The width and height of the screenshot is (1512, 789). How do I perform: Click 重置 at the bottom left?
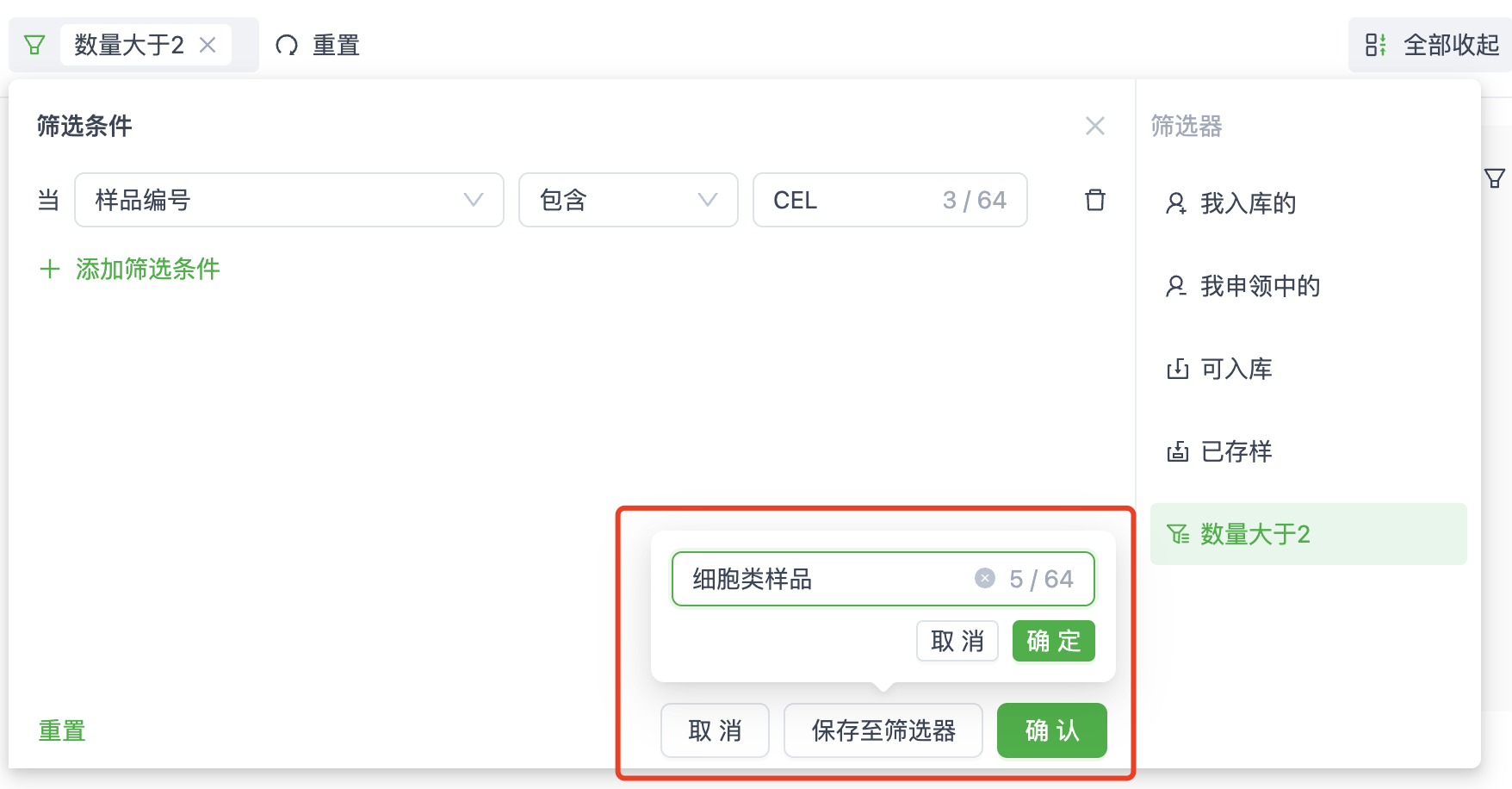click(x=60, y=730)
